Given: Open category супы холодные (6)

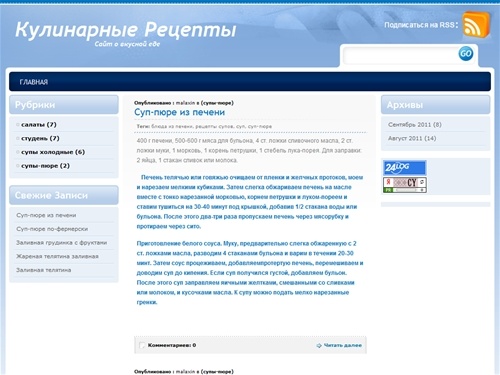Looking at the screenshot, I should tap(53, 152).
